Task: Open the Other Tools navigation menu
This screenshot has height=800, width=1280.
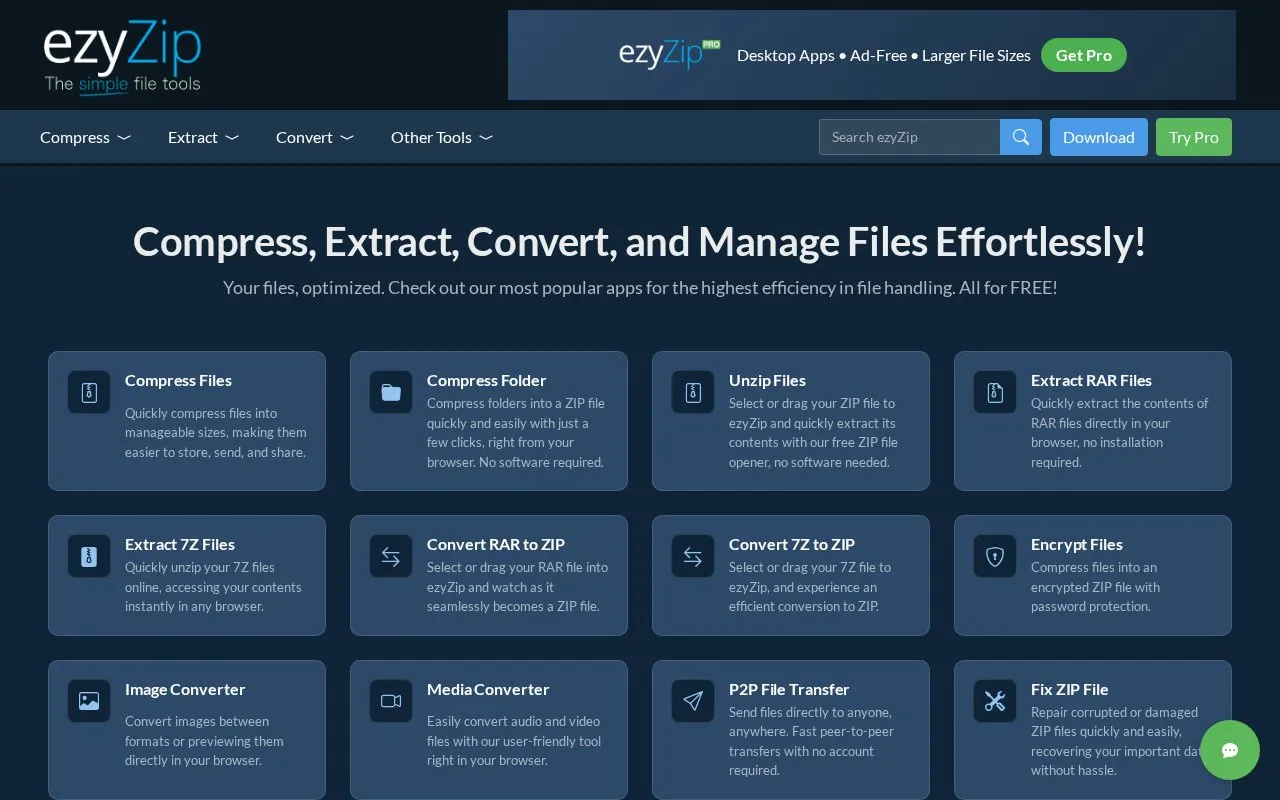Action: pos(442,137)
